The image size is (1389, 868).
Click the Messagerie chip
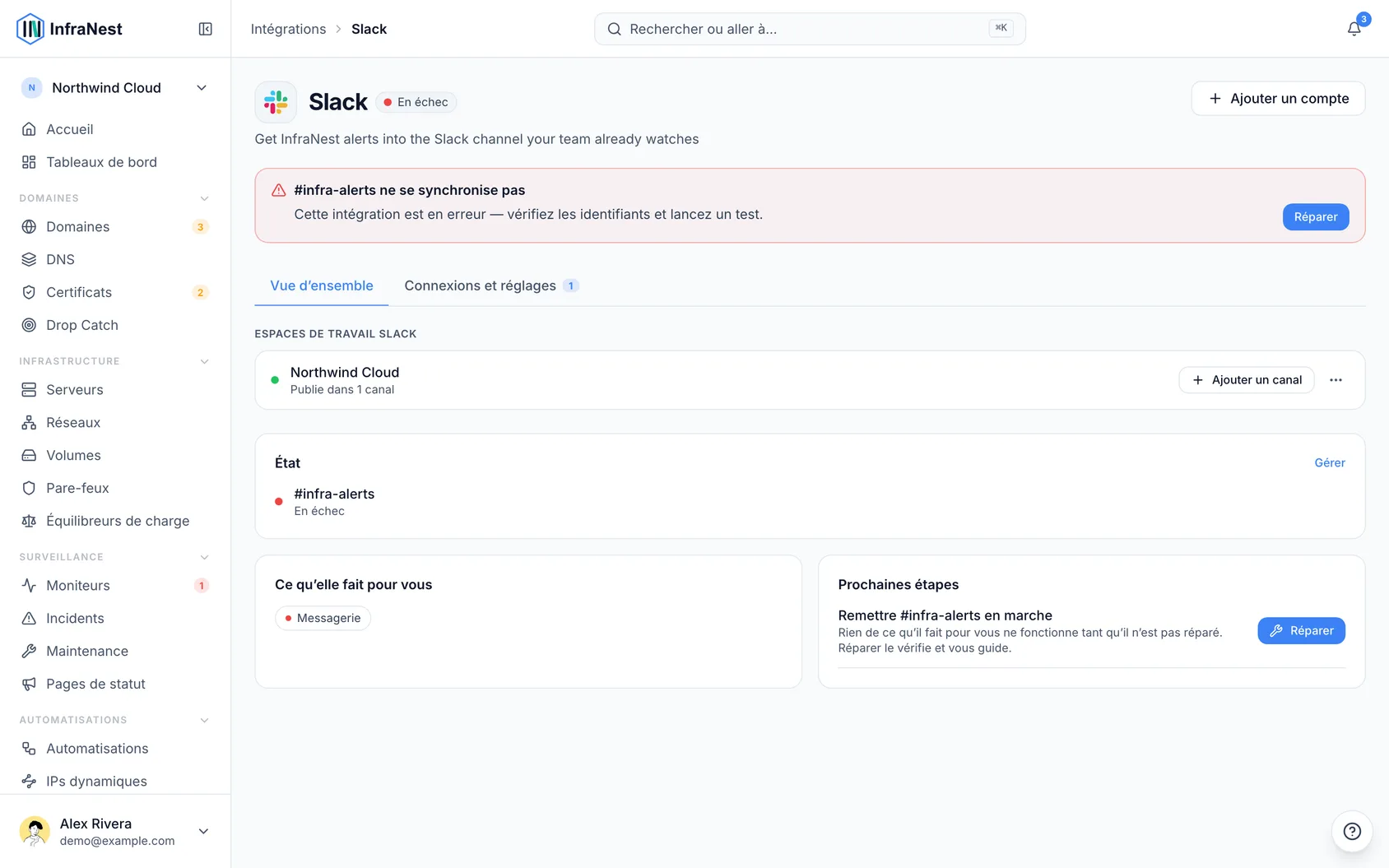pyautogui.click(x=323, y=618)
